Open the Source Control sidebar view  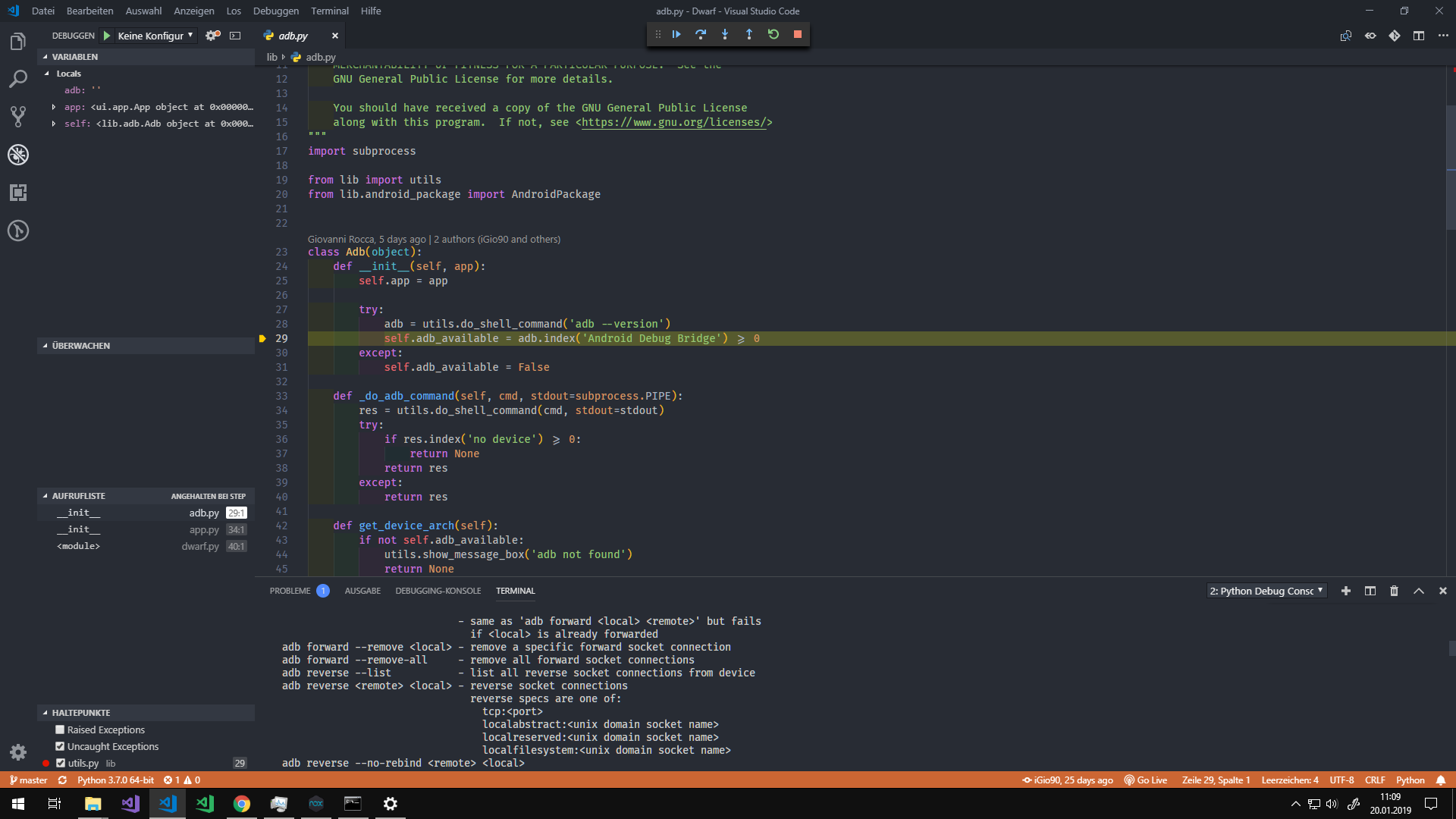tap(18, 117)
